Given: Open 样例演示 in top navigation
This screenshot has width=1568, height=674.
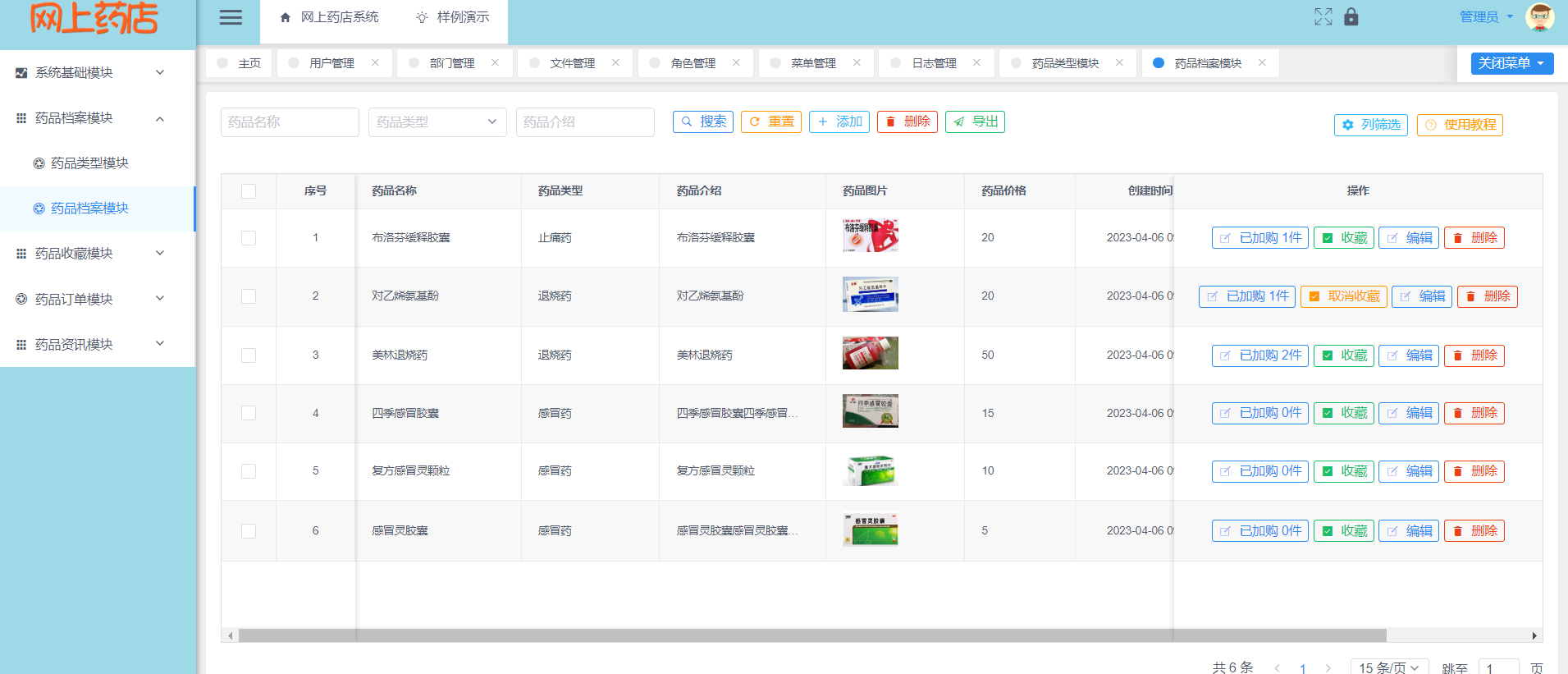Looking at the screenshot, I should tap(452, 17).
